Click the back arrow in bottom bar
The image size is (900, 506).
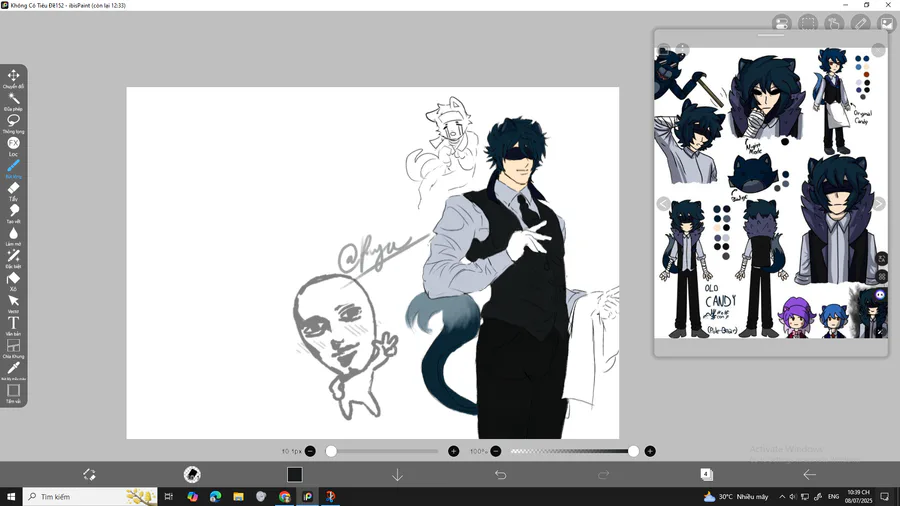tap(809, 474)
